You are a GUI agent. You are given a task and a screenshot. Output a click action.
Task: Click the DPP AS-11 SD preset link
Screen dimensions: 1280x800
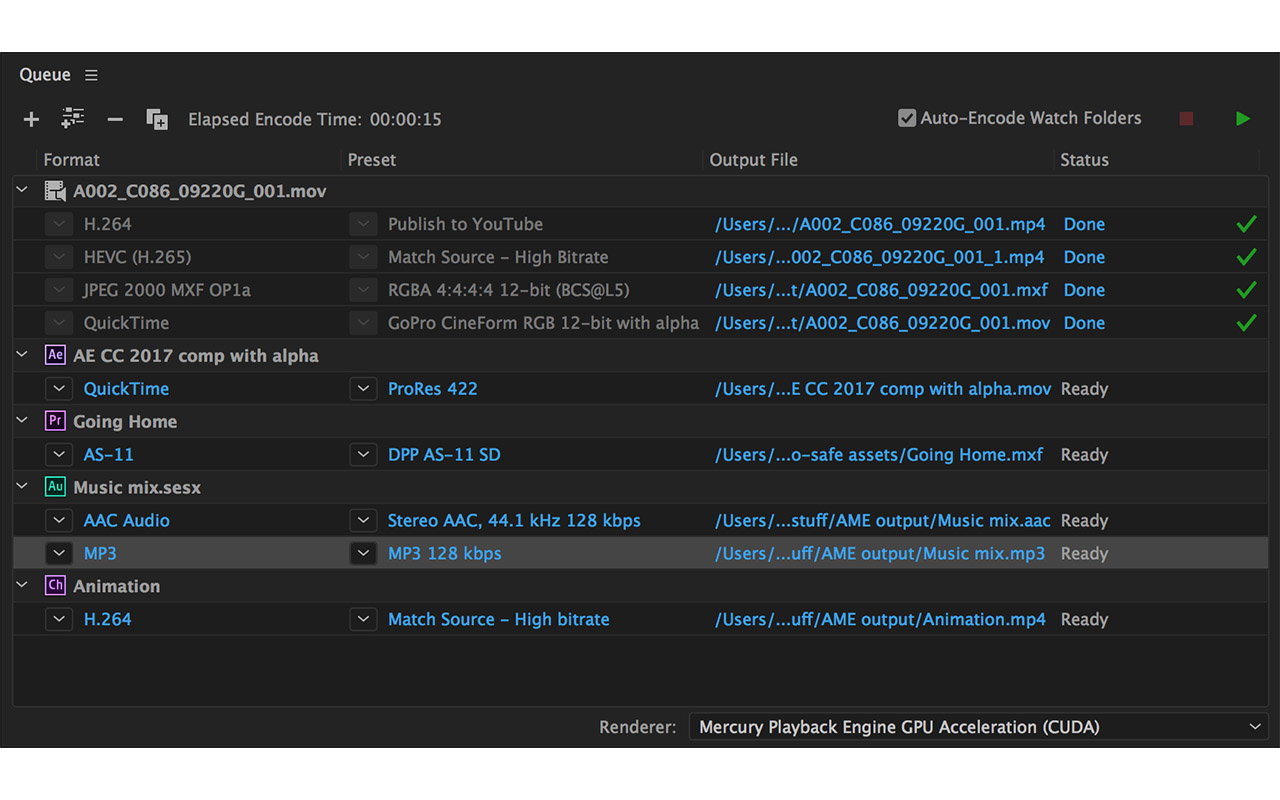pos(444,455)
